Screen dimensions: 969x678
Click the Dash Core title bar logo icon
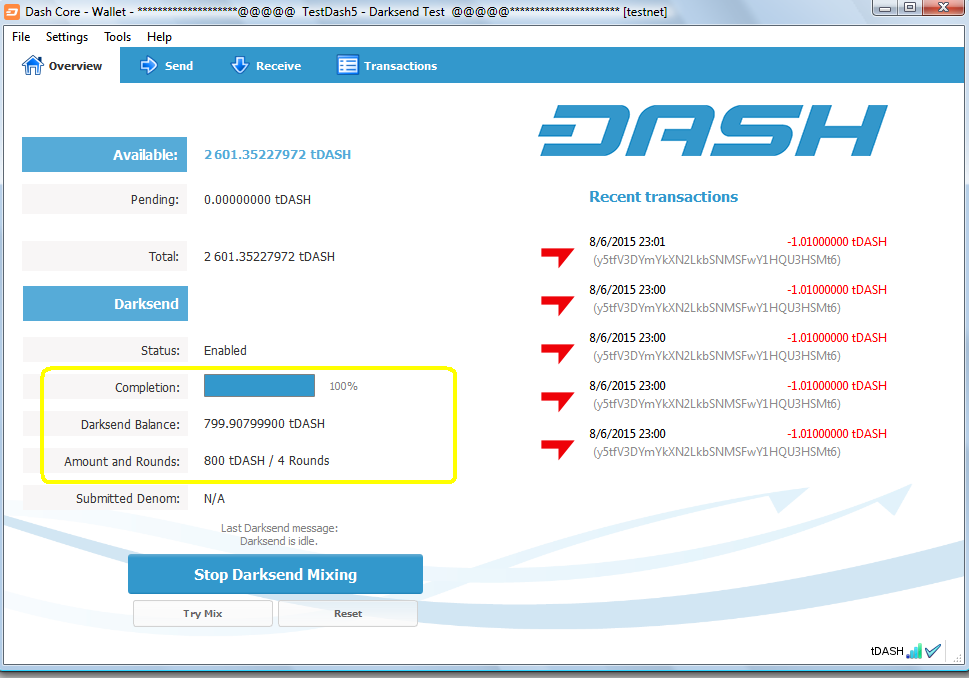click(12, 12)
